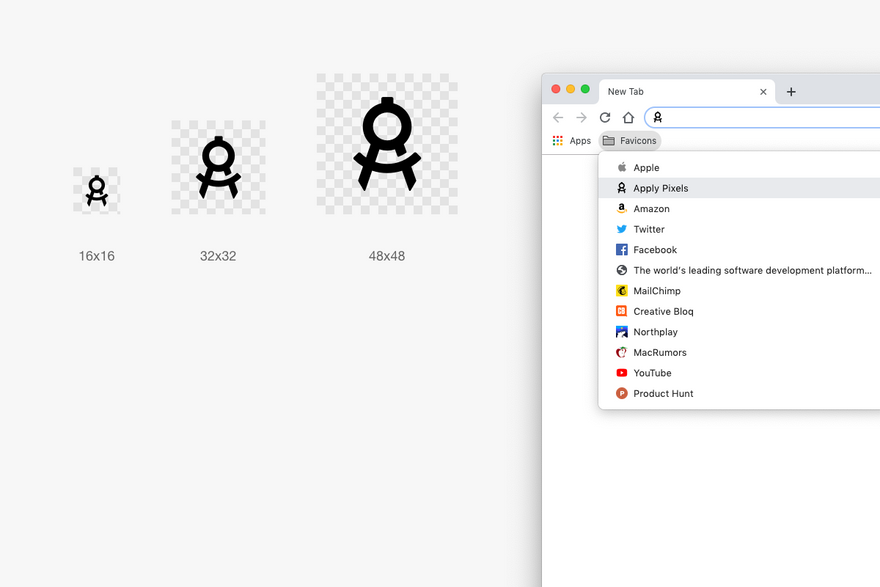Click the Amazon favicon
The width and height of the screenshot is (880, 587).
tap(621, 208)
